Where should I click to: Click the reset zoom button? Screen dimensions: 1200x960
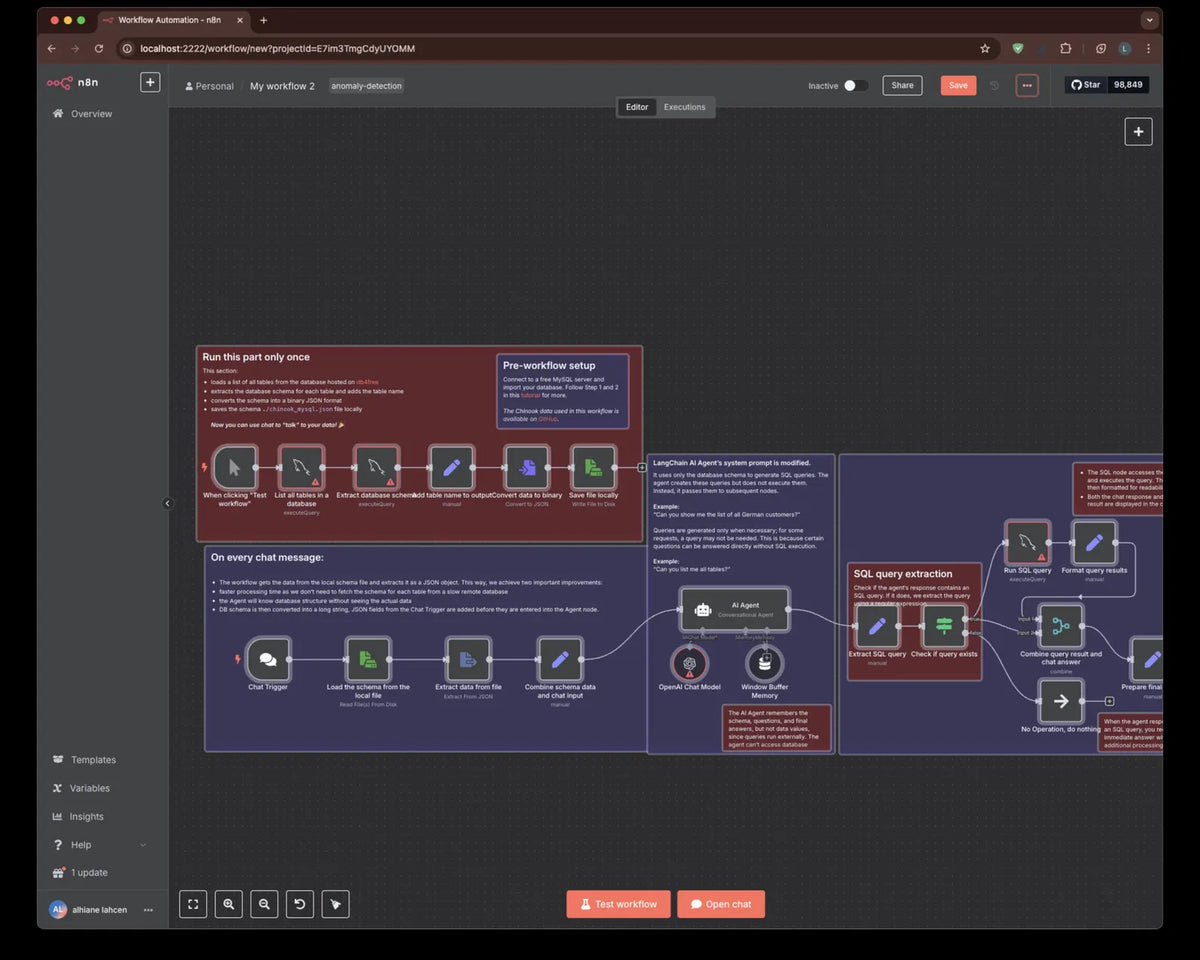[300, 904]
